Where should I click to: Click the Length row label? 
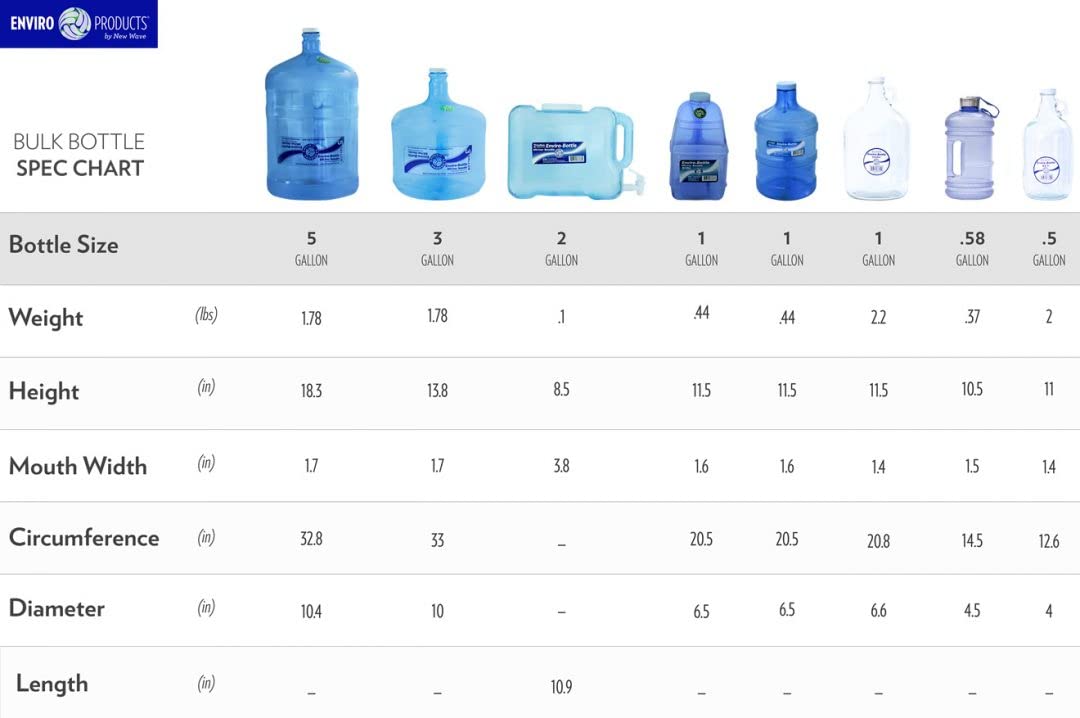click(x=52, y=684)
